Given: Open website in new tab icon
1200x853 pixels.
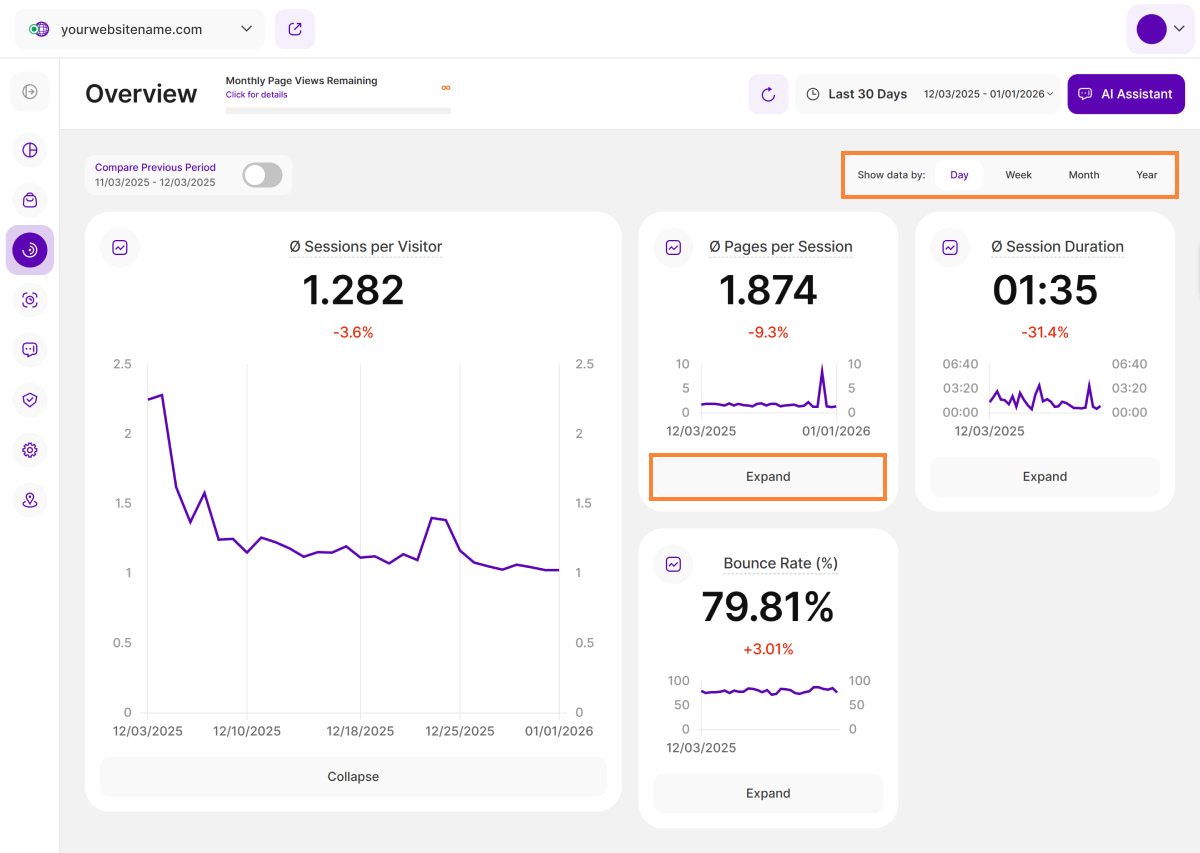Looking at the screenshot, I should [295, 29].
